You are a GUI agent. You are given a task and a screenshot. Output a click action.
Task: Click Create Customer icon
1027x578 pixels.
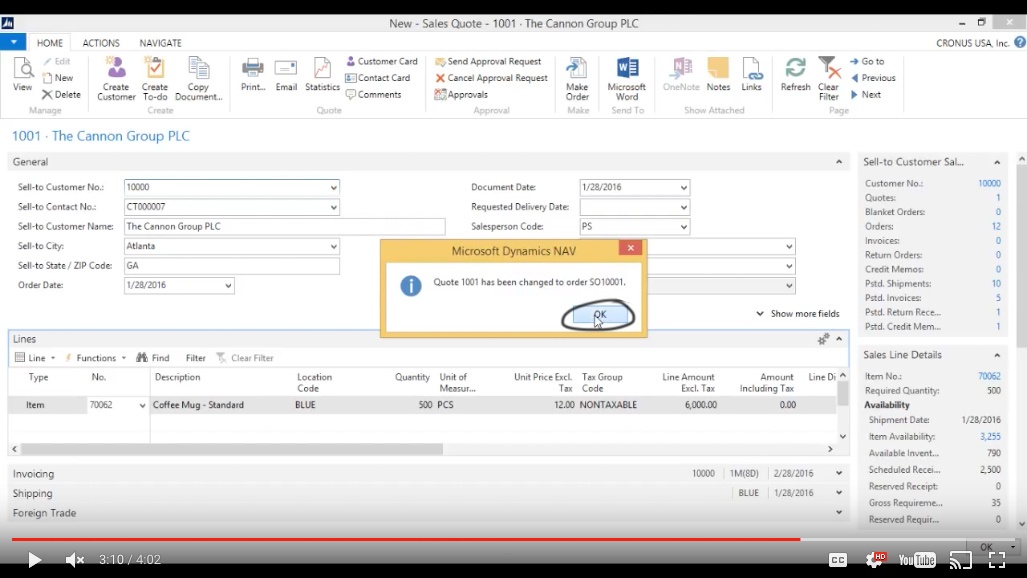point(116,78)
